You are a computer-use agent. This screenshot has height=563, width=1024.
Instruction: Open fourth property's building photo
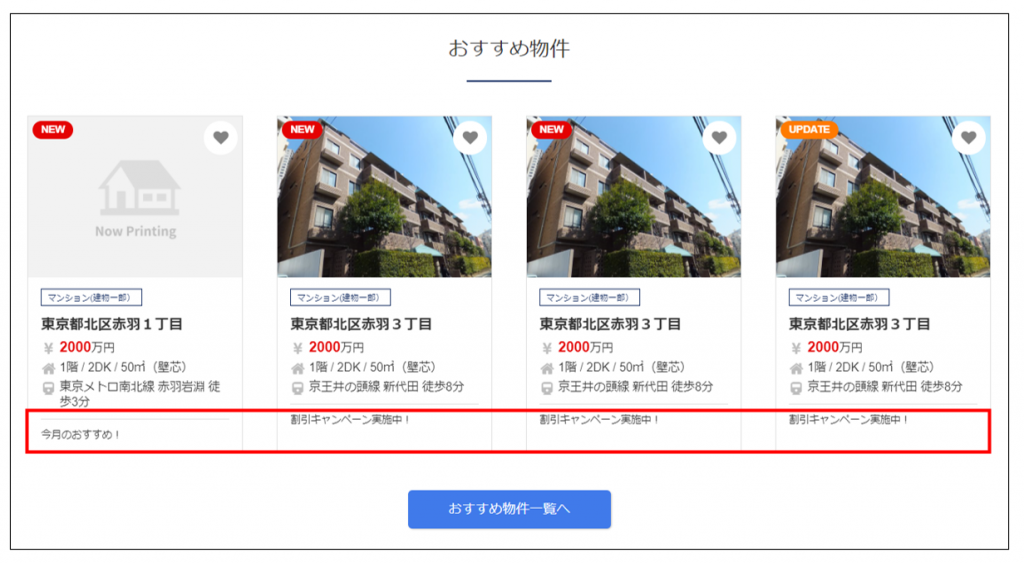(x=883, y=197)
